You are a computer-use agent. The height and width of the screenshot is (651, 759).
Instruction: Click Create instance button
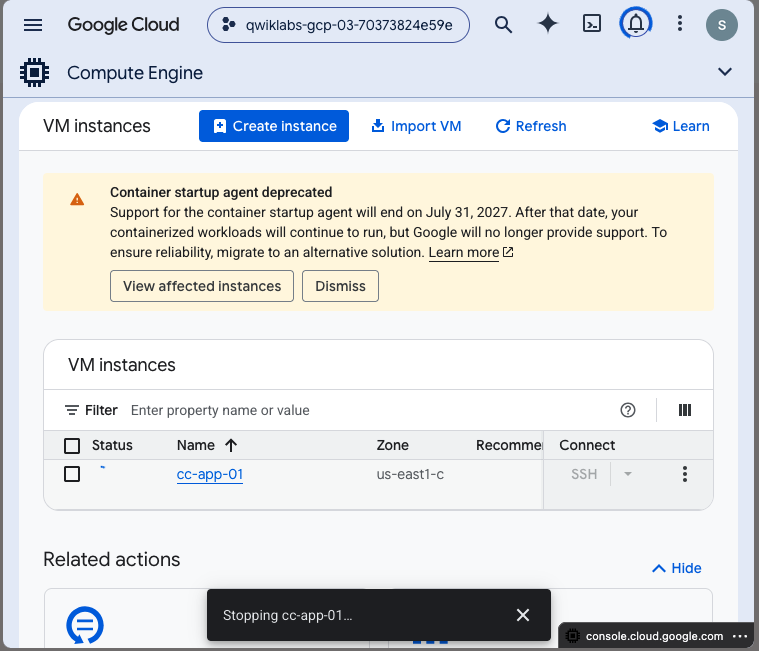coord(274,126)
